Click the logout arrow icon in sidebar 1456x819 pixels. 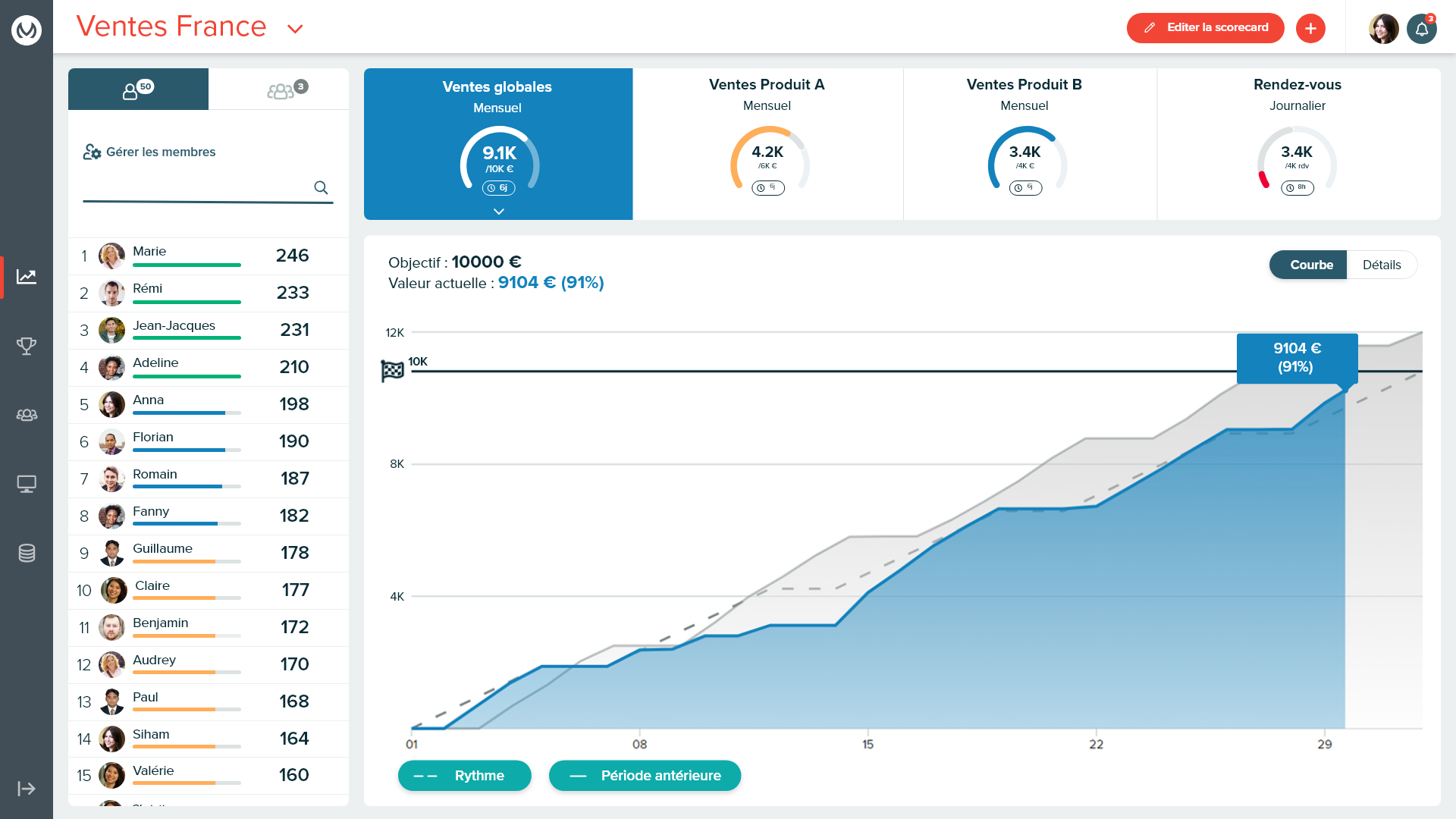point(27,789)
